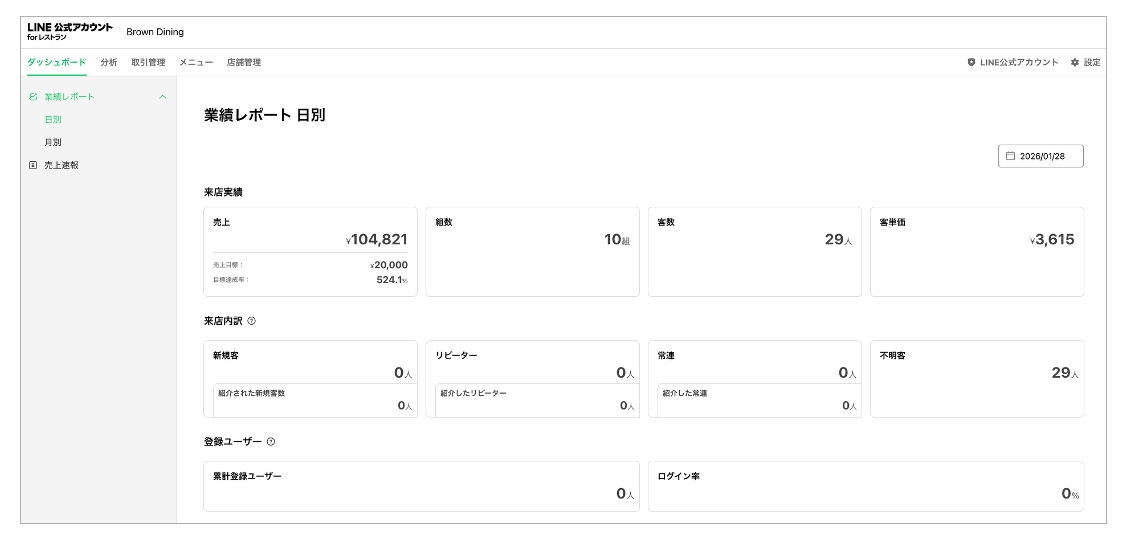1127x547 pixels.
Task: Open the 取引管理 tab
Action: point(148,62)
